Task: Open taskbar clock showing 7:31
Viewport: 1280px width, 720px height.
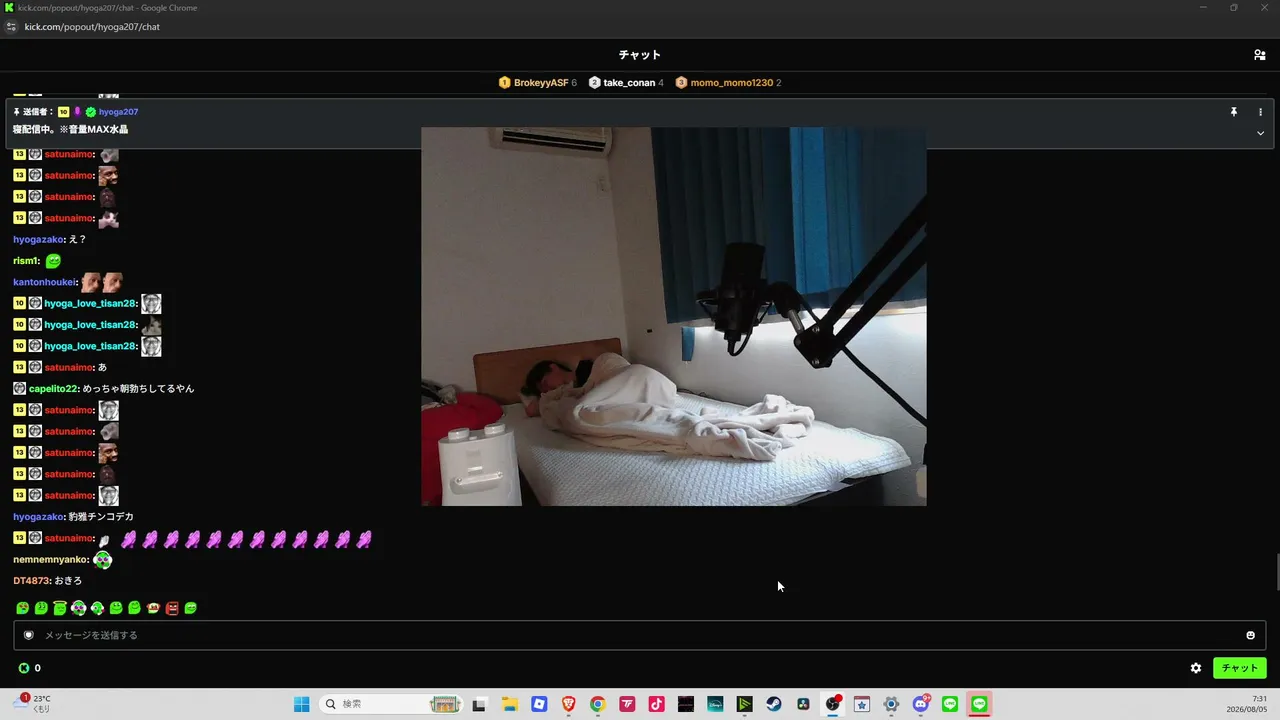Action: 1246,704
